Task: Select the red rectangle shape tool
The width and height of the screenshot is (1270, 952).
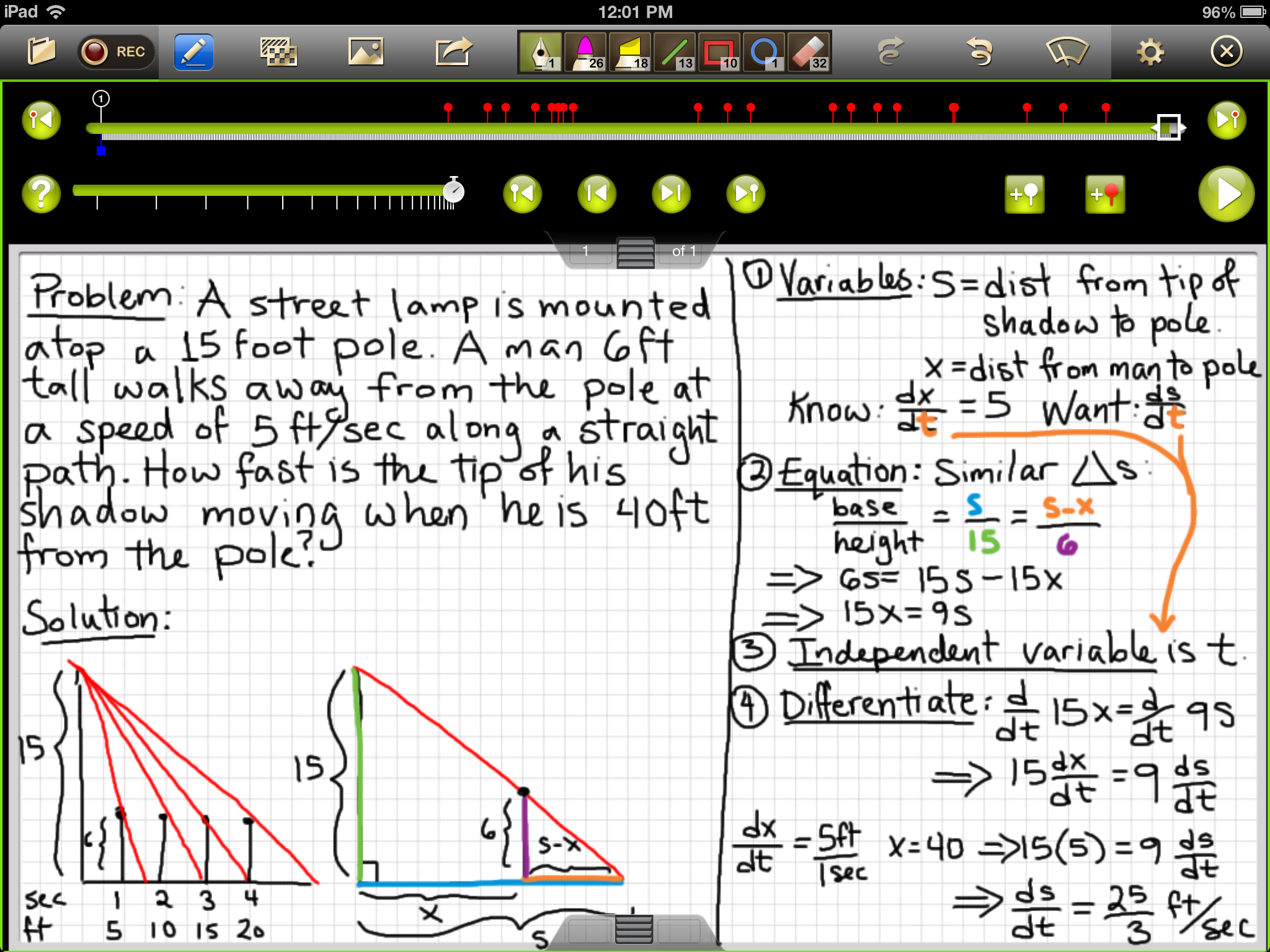Action: (720, 52)
